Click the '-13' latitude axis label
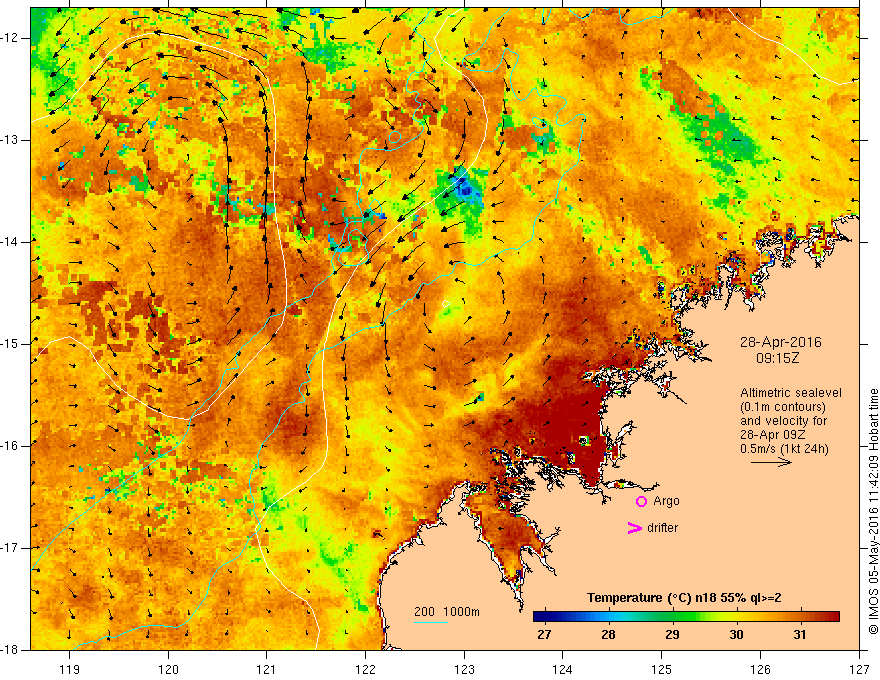Viewport: 880px width, 680px height. coord(10,140)
